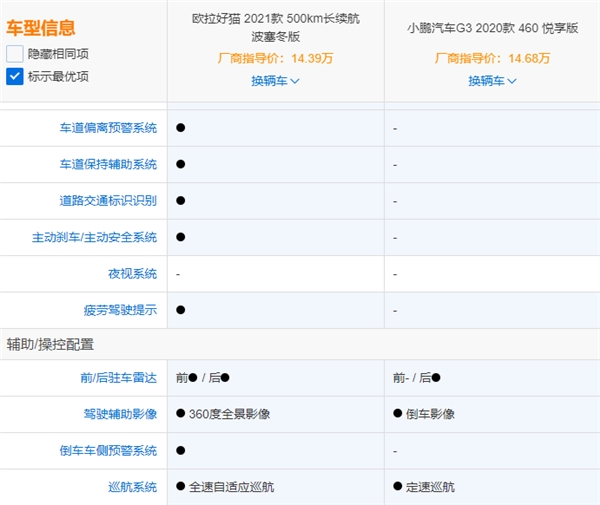Screen dimensions: 600x505
Task: Check the 隐藏相同项 checkbox
Action: pos(15,54)
